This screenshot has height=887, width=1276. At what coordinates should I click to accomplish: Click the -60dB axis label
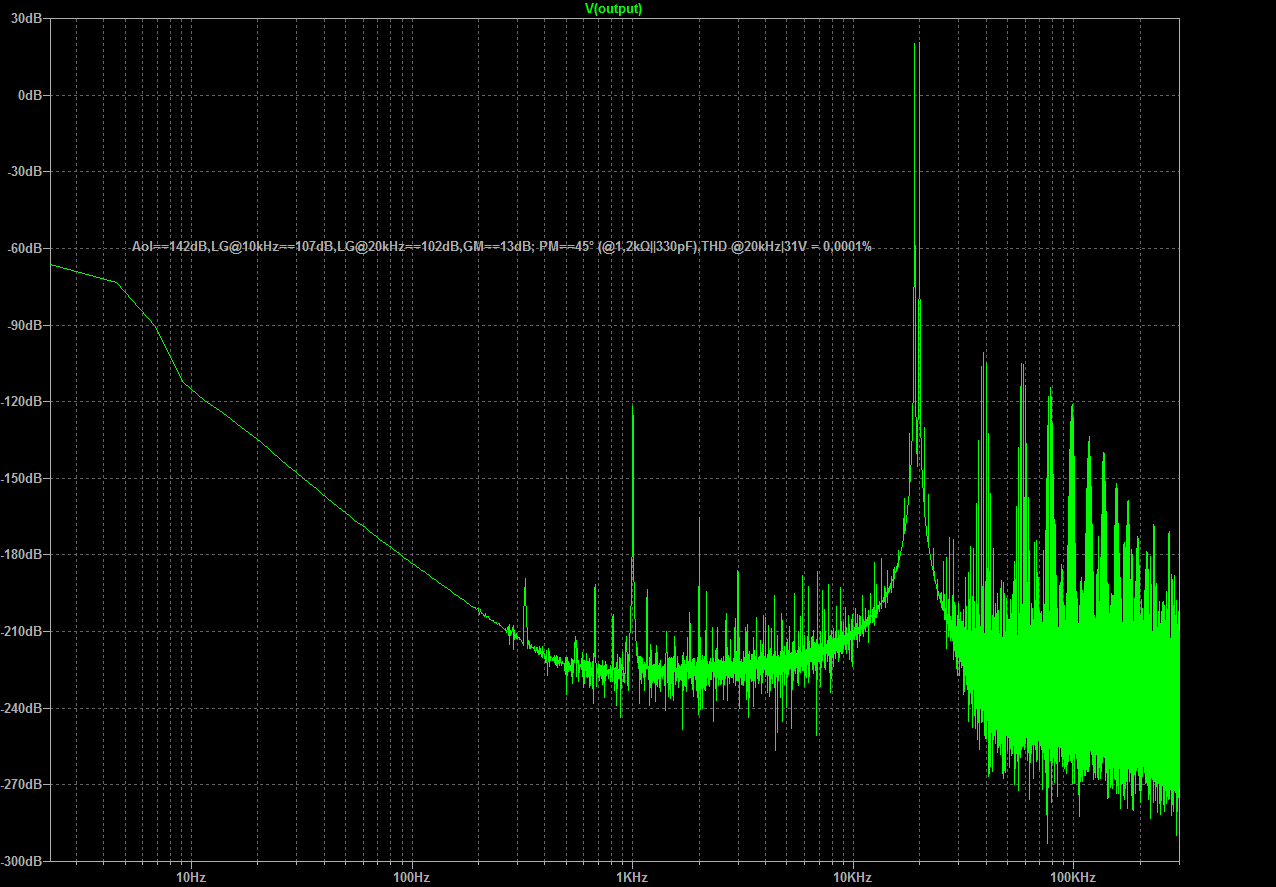tap(24, 249)
